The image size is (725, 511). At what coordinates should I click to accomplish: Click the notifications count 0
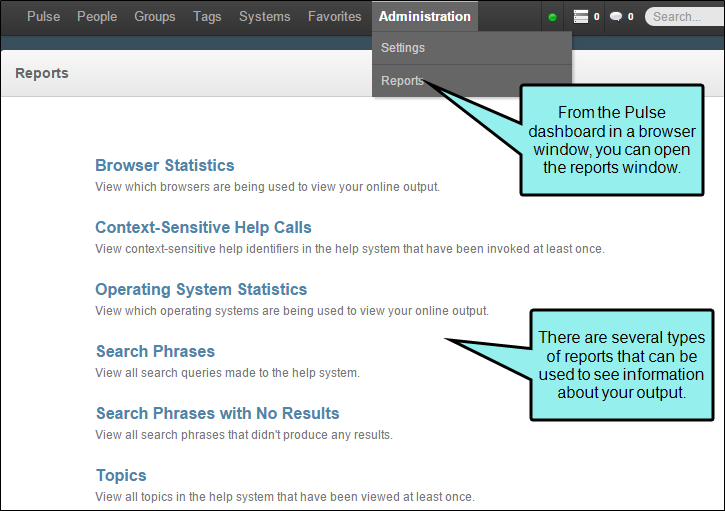coord(596,17)
